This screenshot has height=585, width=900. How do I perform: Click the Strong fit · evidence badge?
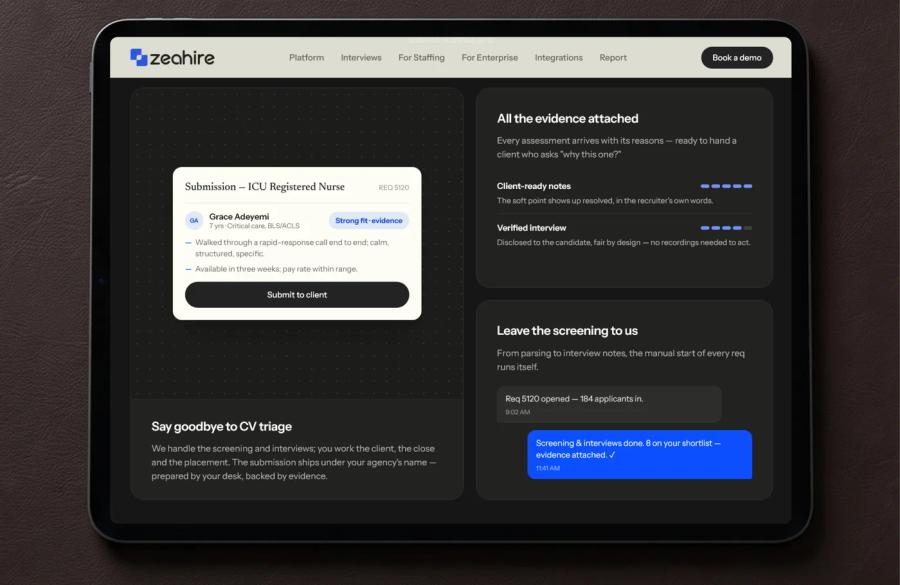tap(368, 220)
